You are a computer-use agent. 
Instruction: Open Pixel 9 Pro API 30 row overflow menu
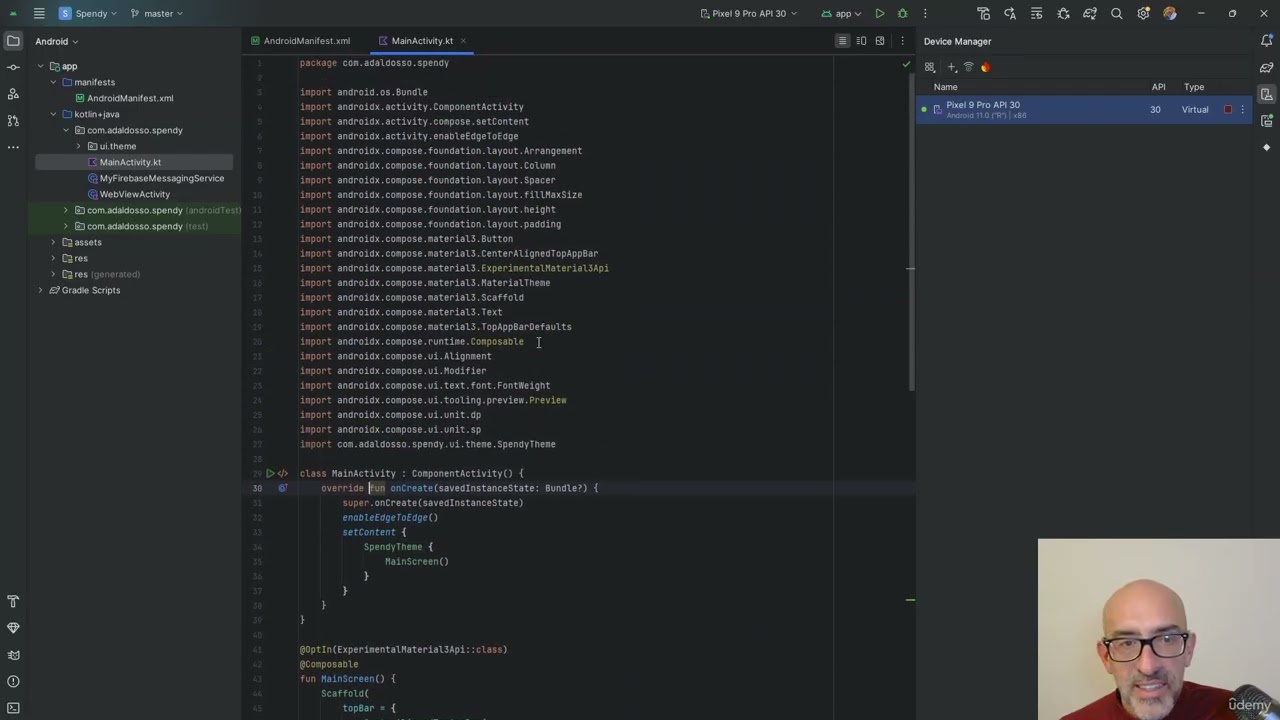1243,110
